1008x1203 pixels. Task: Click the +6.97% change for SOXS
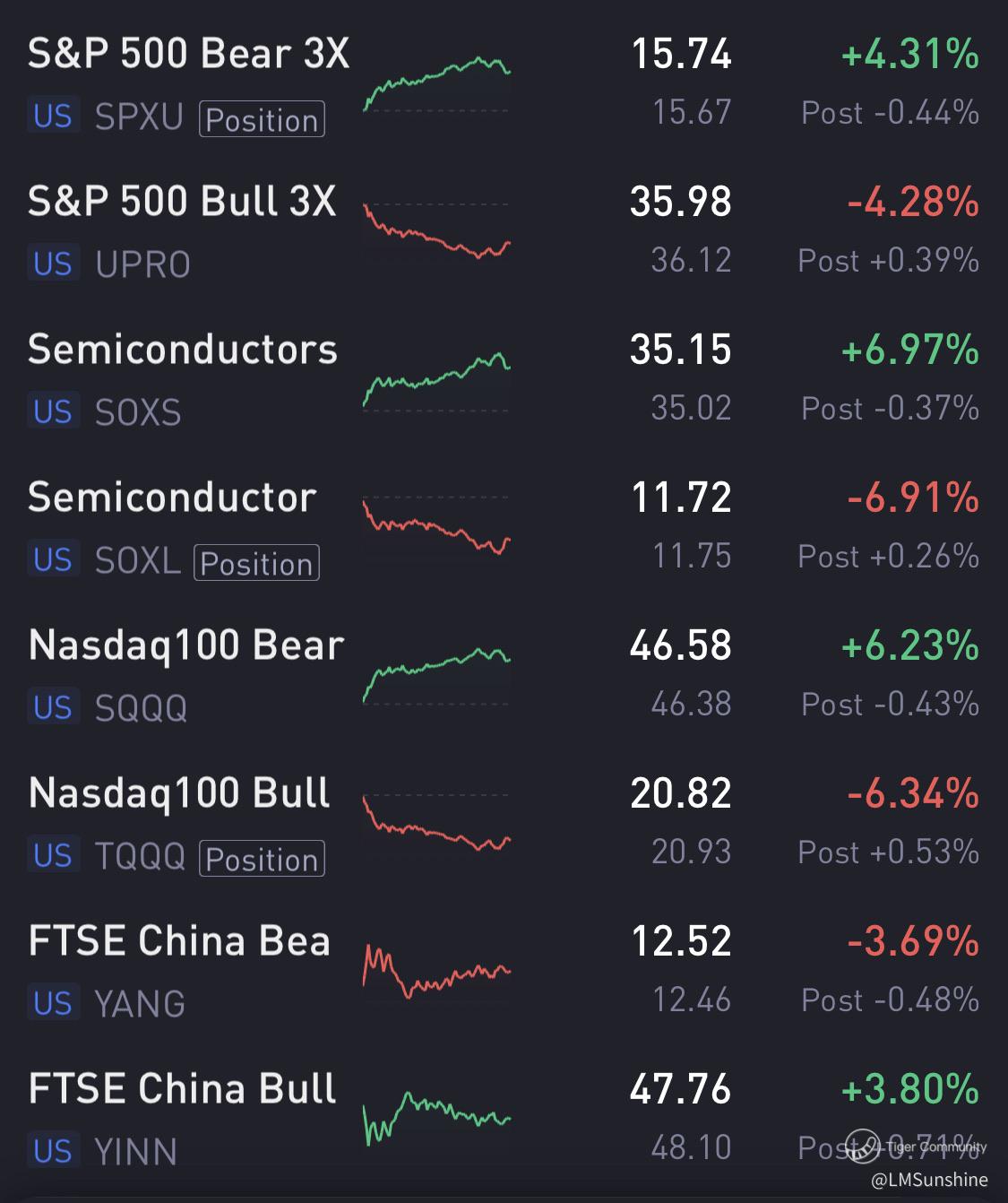pos(909,350)
